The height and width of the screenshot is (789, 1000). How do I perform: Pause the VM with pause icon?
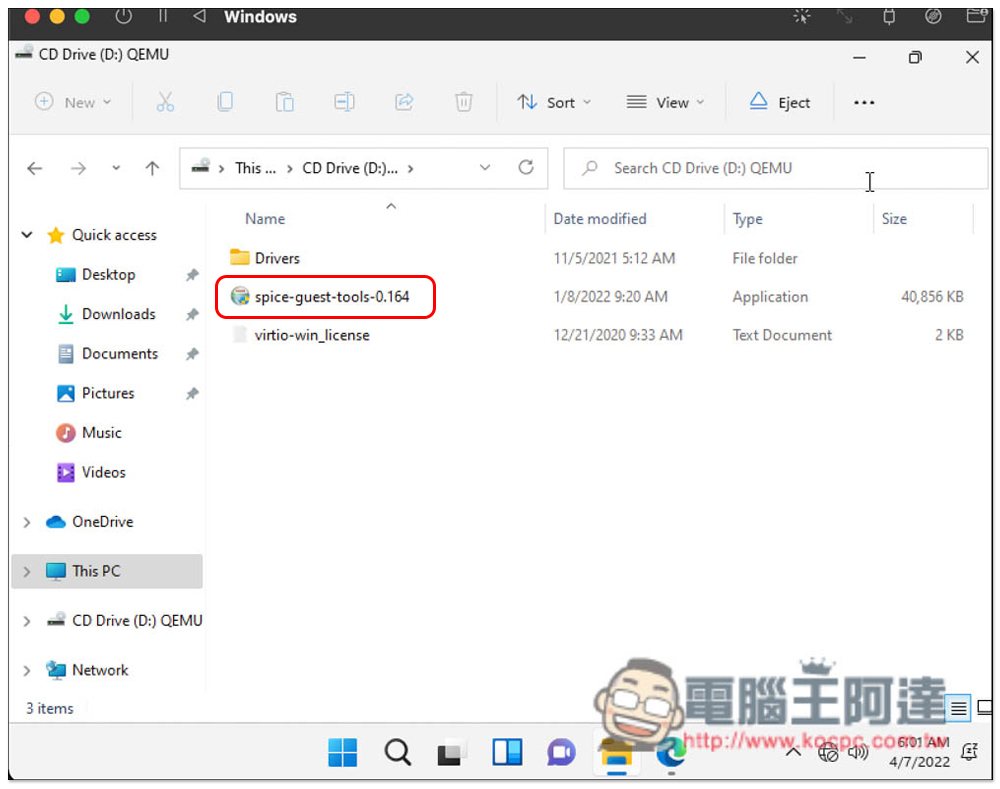coord(163,16)
